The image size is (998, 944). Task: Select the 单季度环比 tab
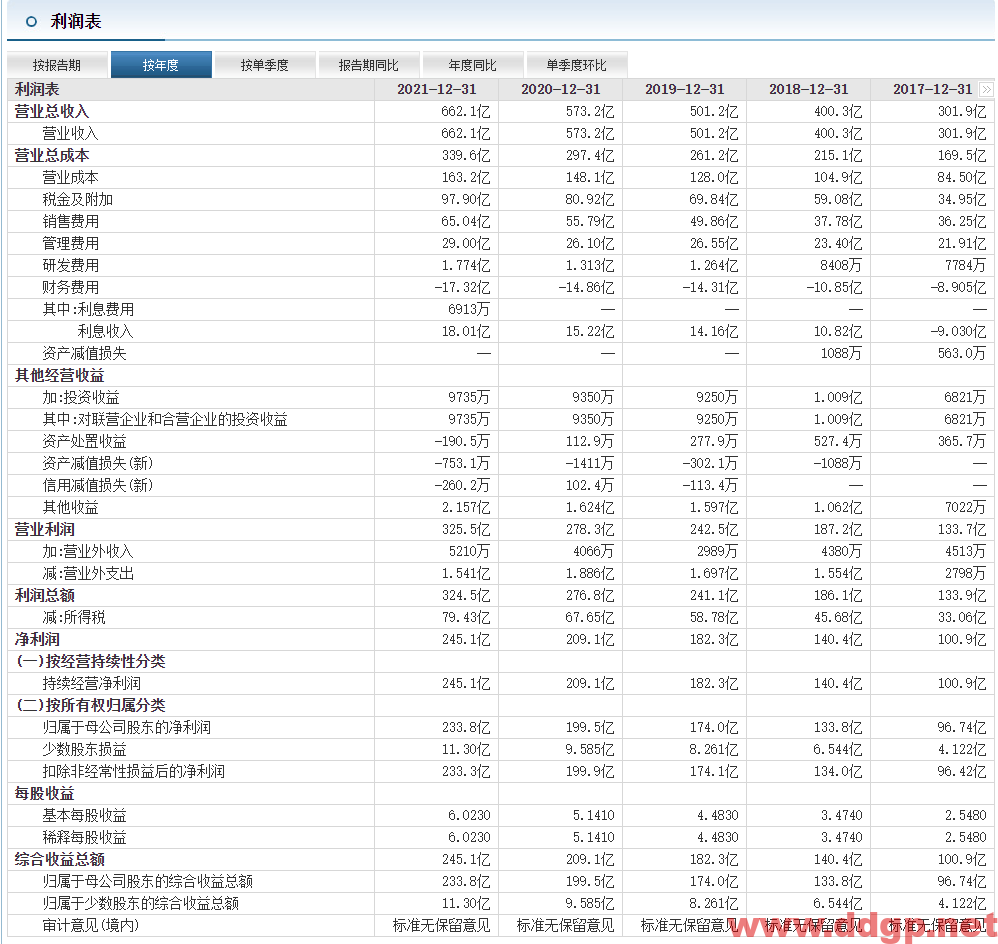(577, 65)
